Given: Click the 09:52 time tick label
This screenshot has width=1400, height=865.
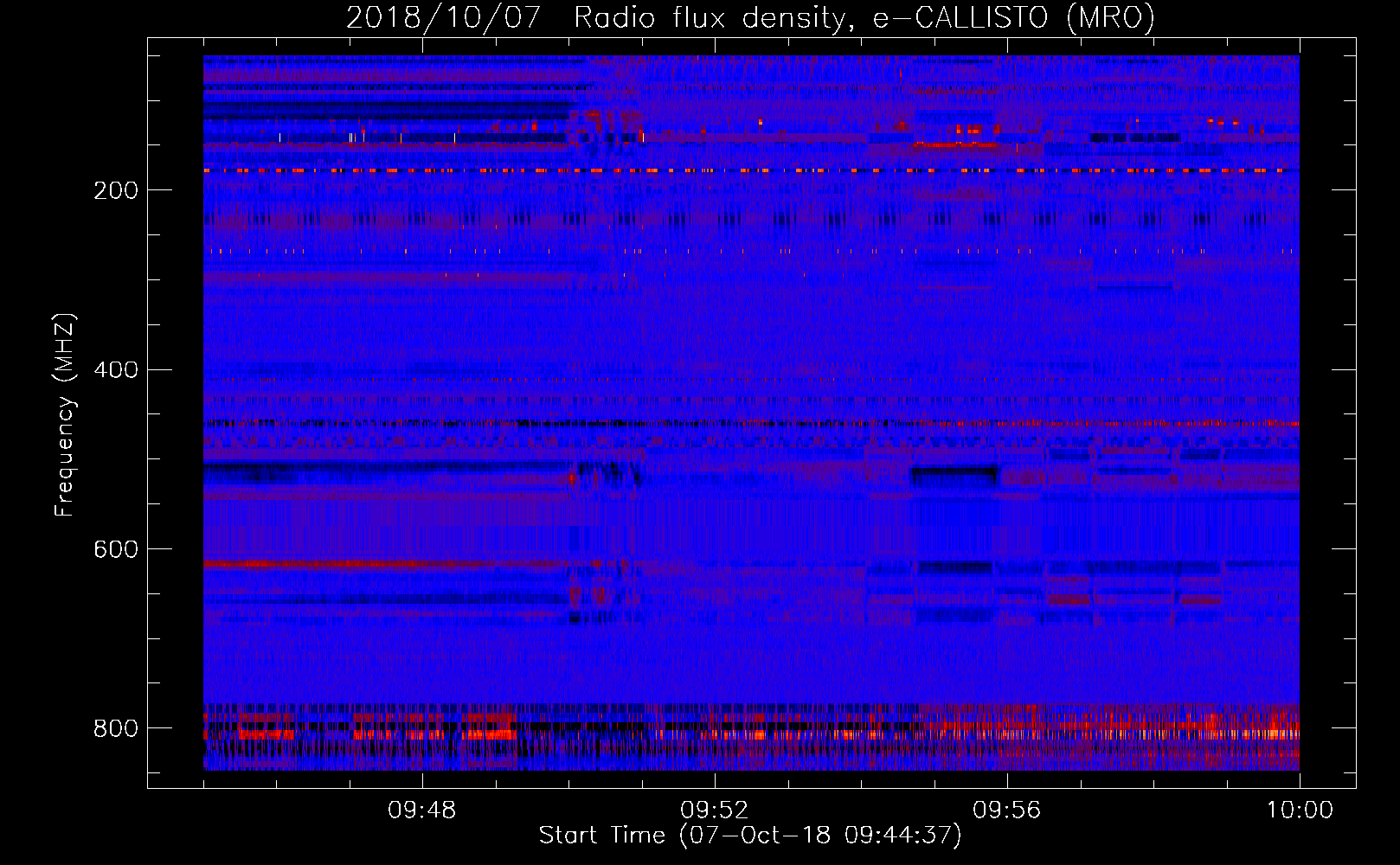Looking at the screenshot, I should point(715,811).
